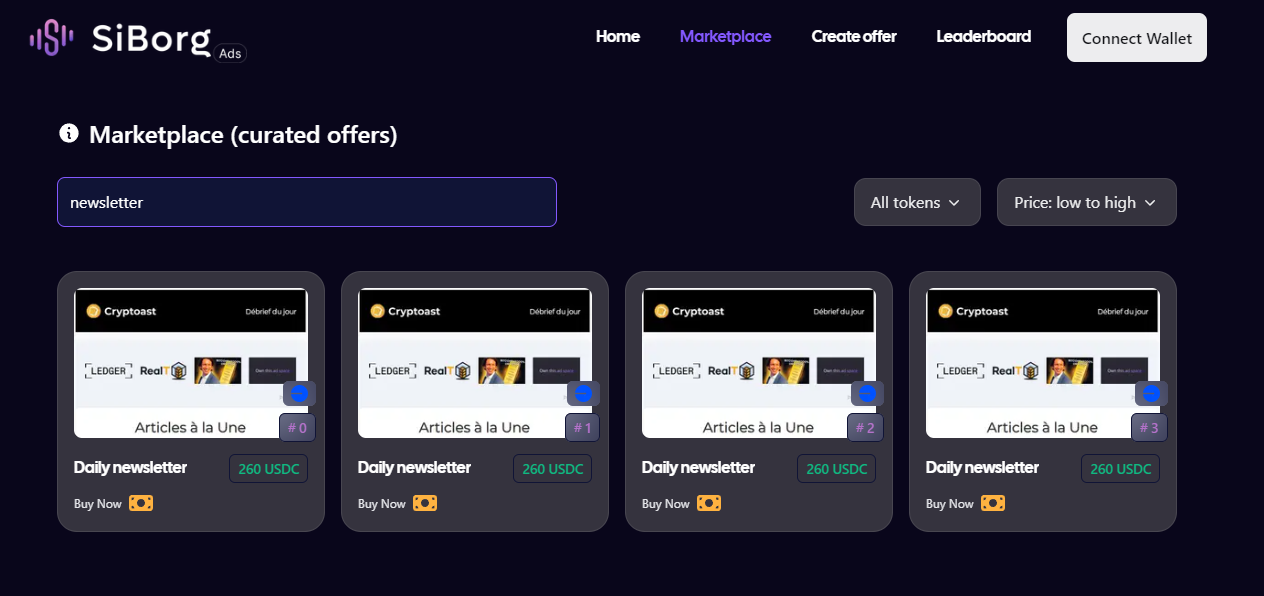This screenshot has height=596, width=1264.
Task: Click the money icon next to Buy Now on offer #0
Action: tap(141, 503)
